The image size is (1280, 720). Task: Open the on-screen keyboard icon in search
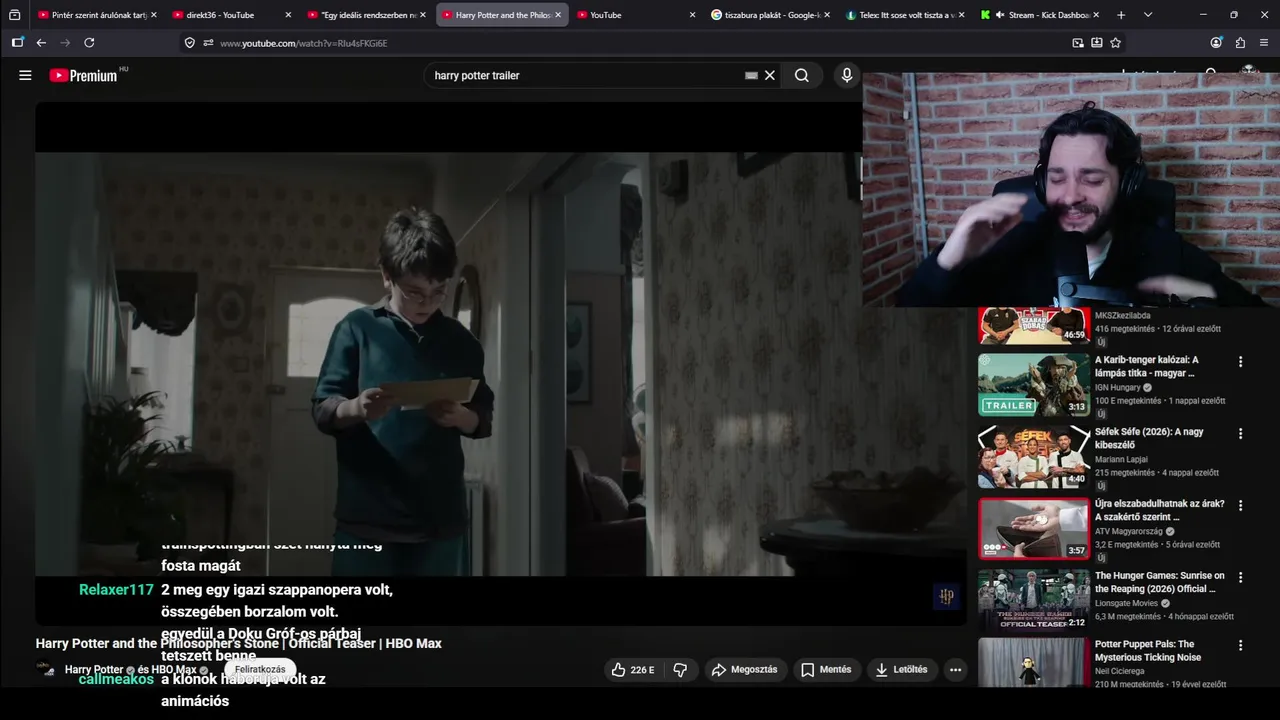click(751, 75)
